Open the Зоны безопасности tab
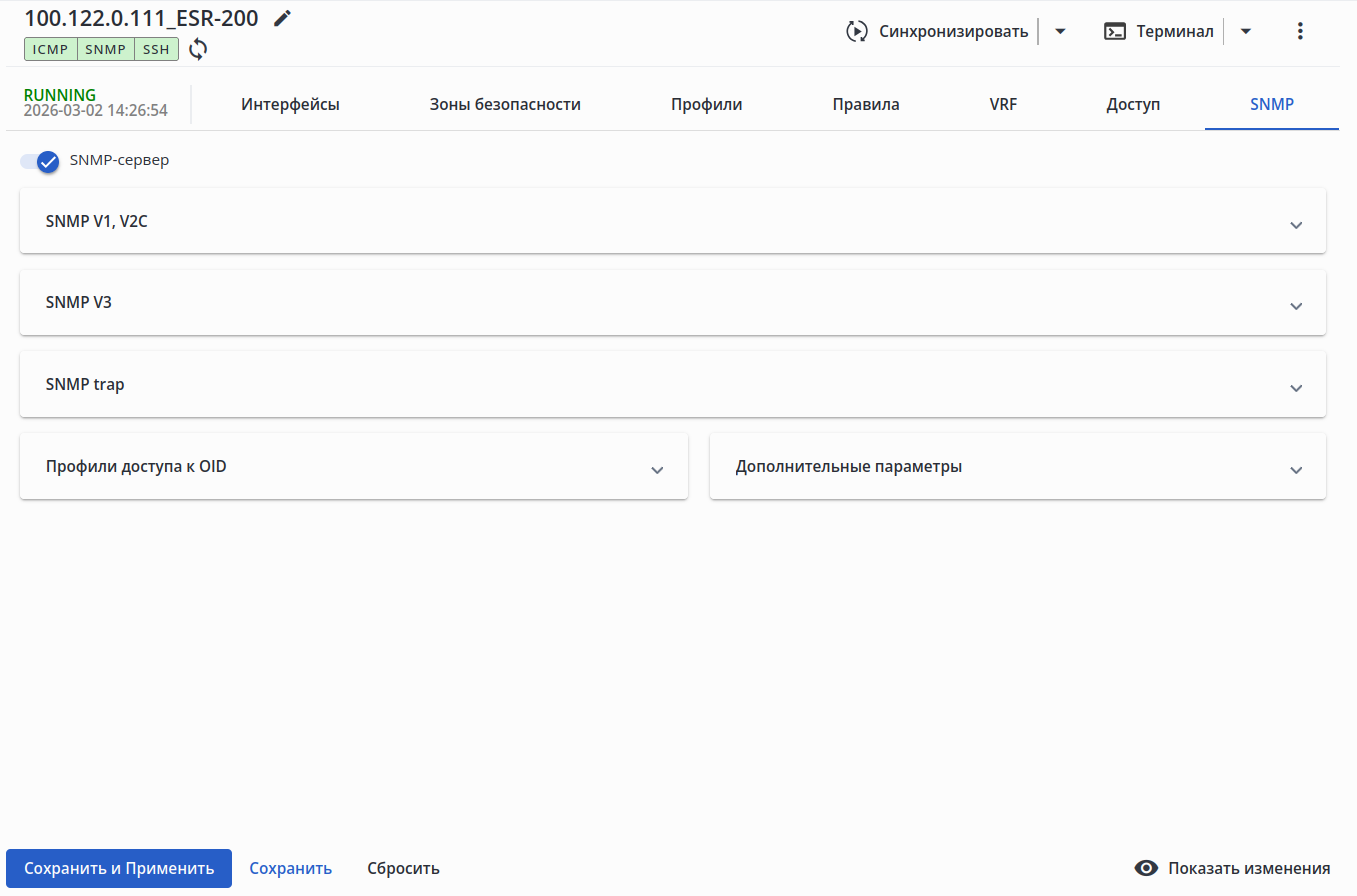Screen dimensions: 1357x896 click(x=505, y=104)
